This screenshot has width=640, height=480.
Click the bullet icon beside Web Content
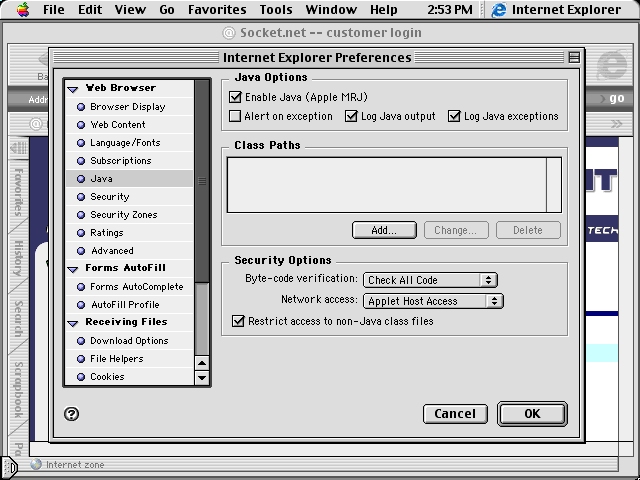(x=81, y=125)
